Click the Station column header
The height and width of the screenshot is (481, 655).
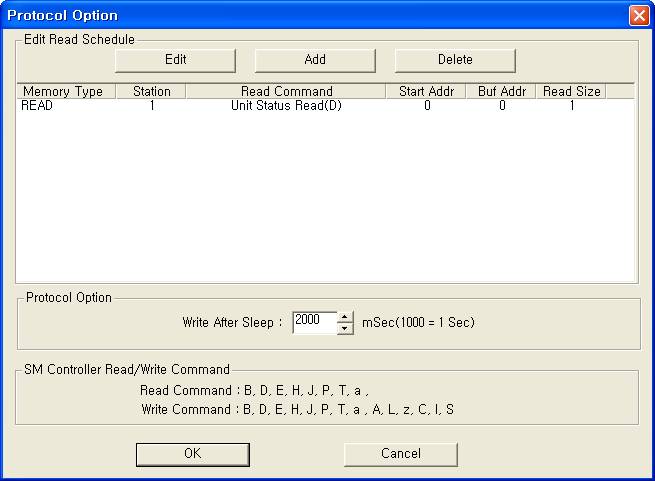point(151,91)
